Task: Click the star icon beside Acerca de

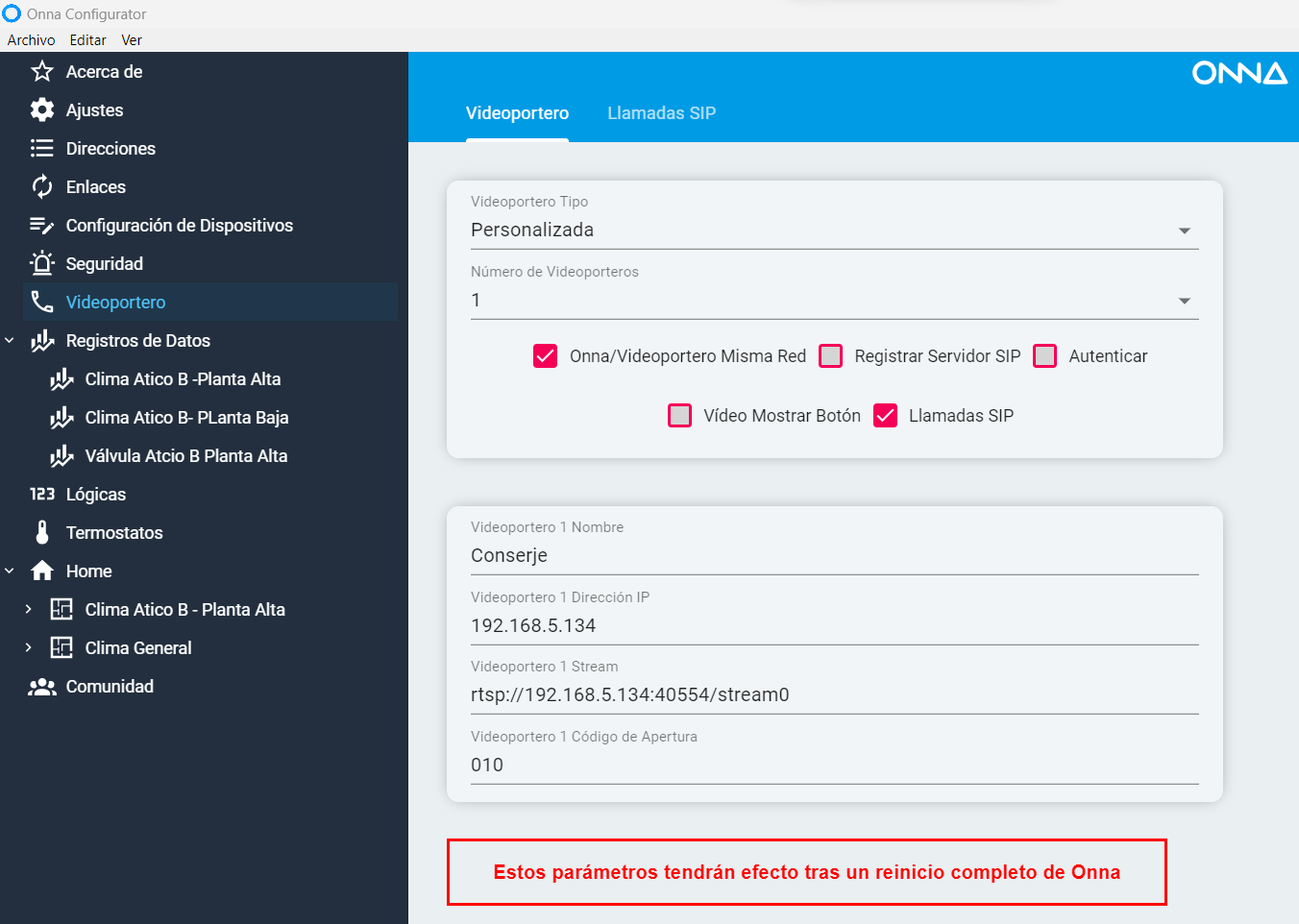Action: [x=42, y=72]
